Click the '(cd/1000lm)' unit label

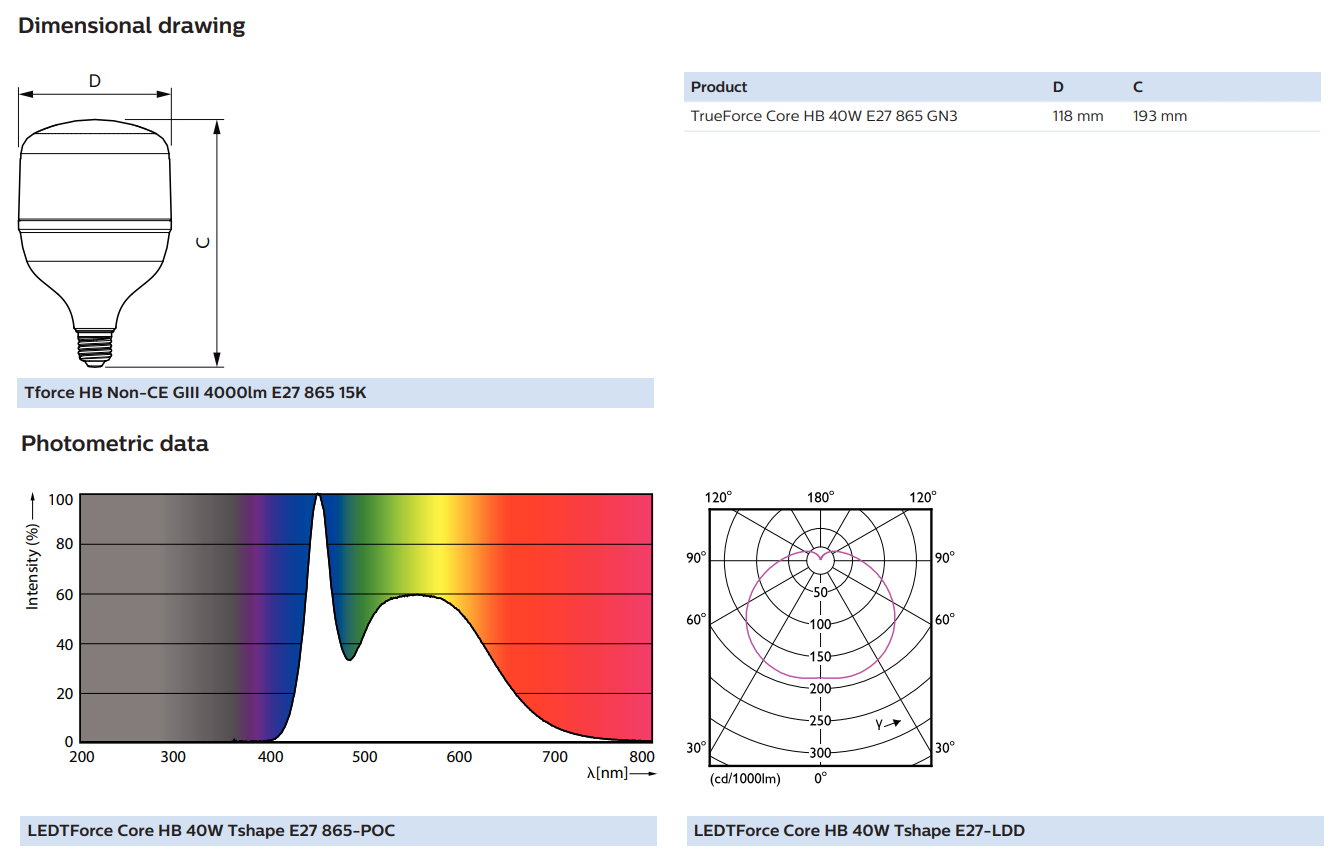click(745, 778)
